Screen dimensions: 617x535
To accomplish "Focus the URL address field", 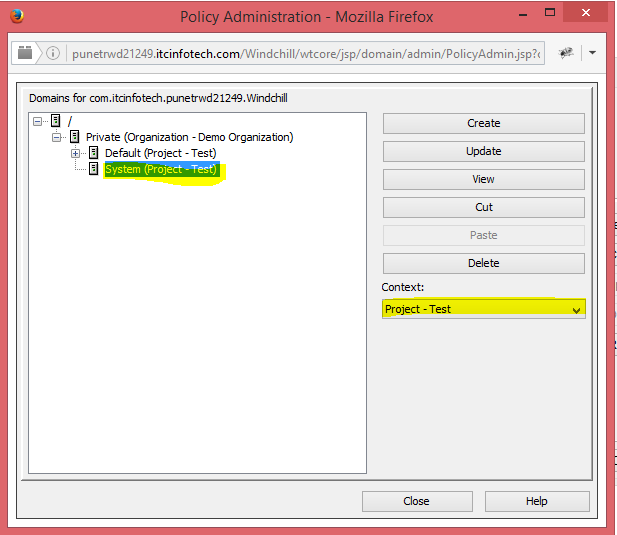I will pos(306,54).
